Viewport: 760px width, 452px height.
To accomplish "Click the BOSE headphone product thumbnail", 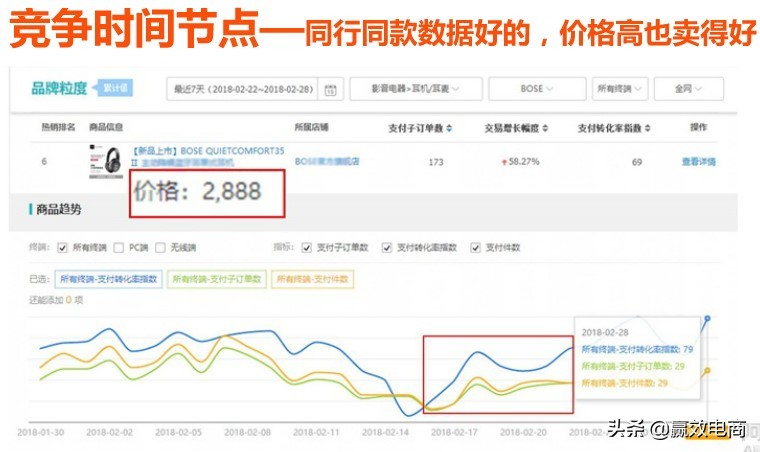I will (x=106, y=161).
